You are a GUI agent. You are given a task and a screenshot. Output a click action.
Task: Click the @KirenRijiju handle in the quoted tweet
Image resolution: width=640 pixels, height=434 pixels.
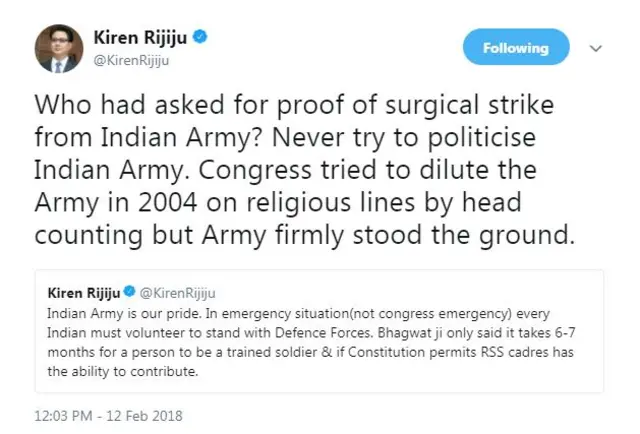coord(171,293)
